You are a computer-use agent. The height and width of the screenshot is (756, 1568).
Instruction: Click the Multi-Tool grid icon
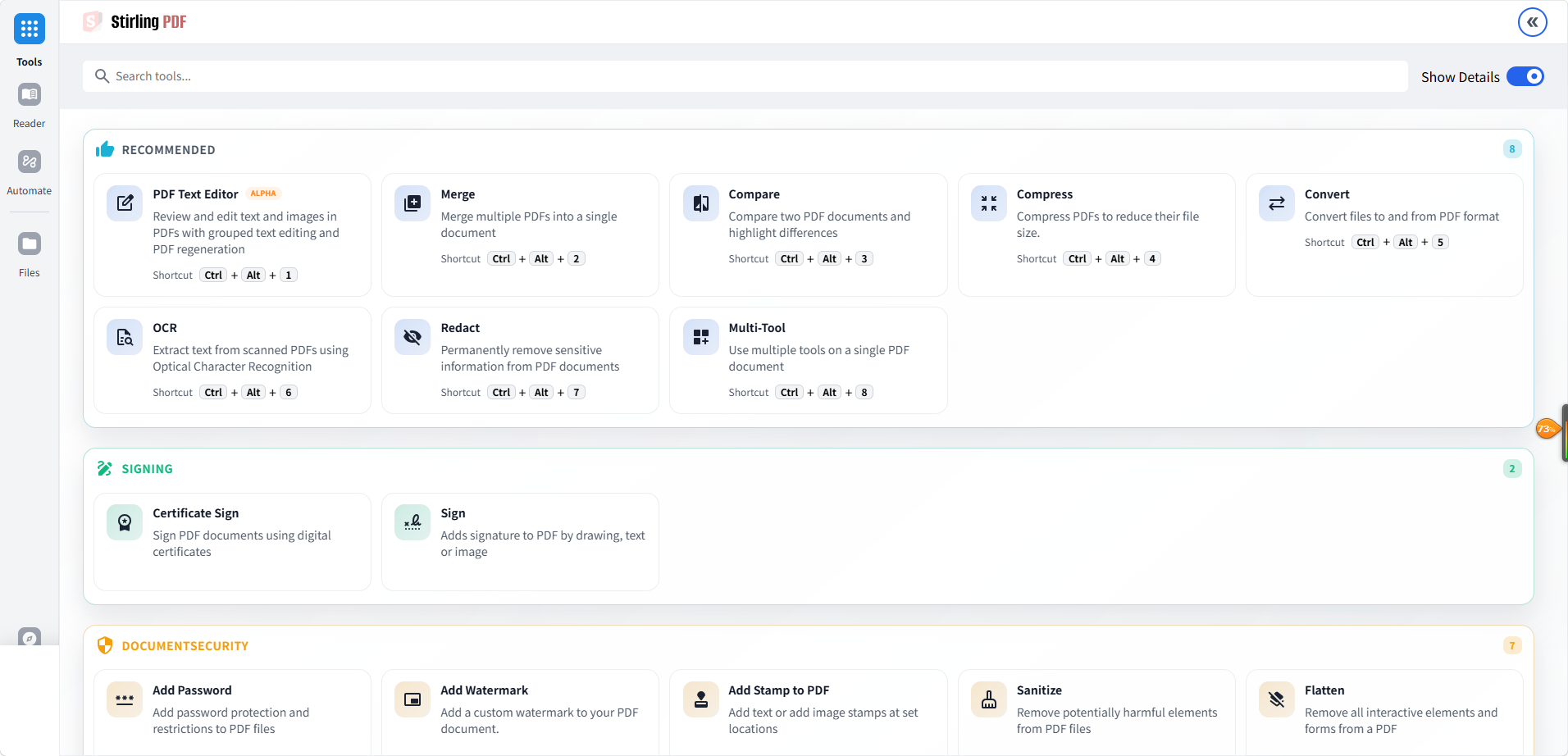[700, 336]
